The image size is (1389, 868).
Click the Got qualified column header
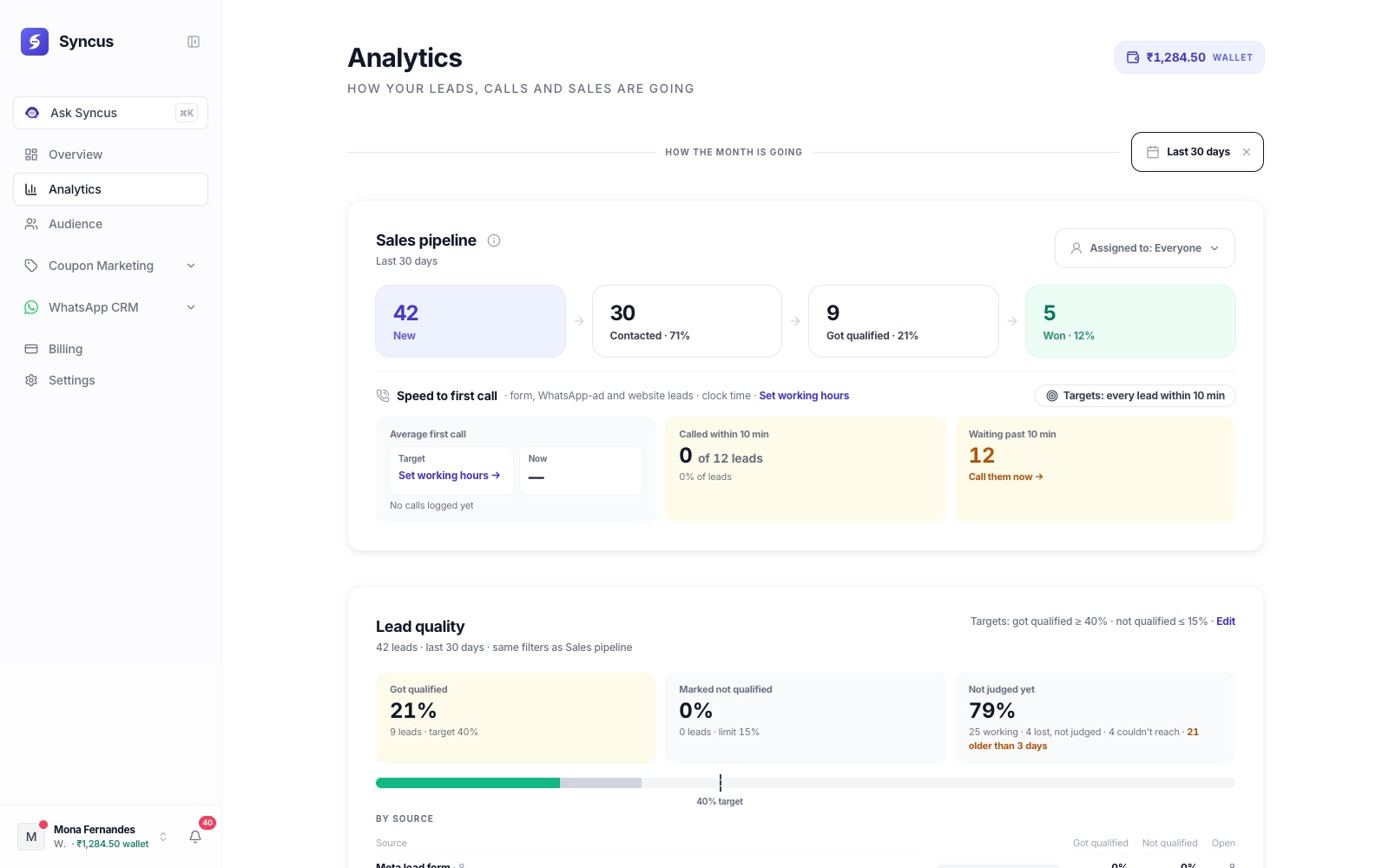[1100, 843]
